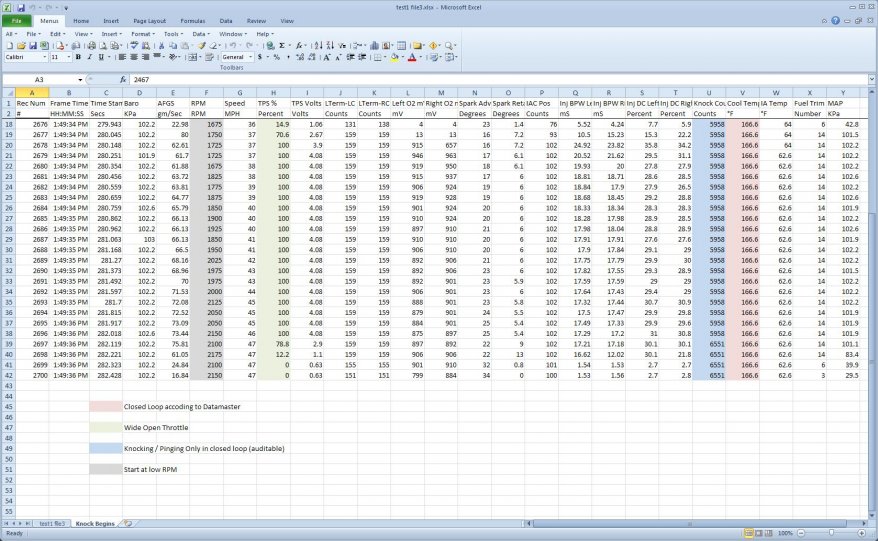Open the File tab
878x541 pixels.
pyautogui.click(x=16, y=21)
